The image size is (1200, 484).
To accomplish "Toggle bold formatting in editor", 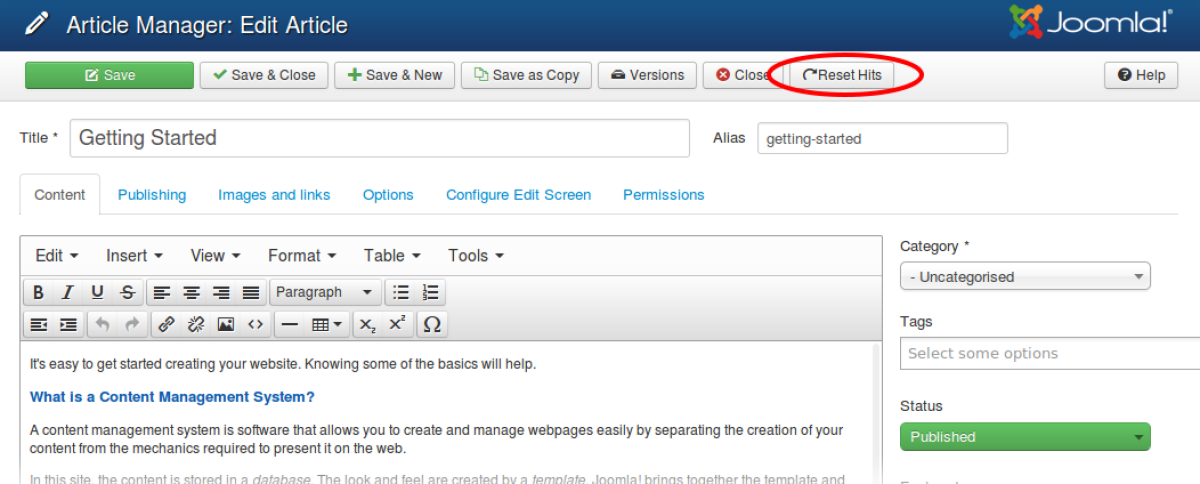I will click(38, 293).
